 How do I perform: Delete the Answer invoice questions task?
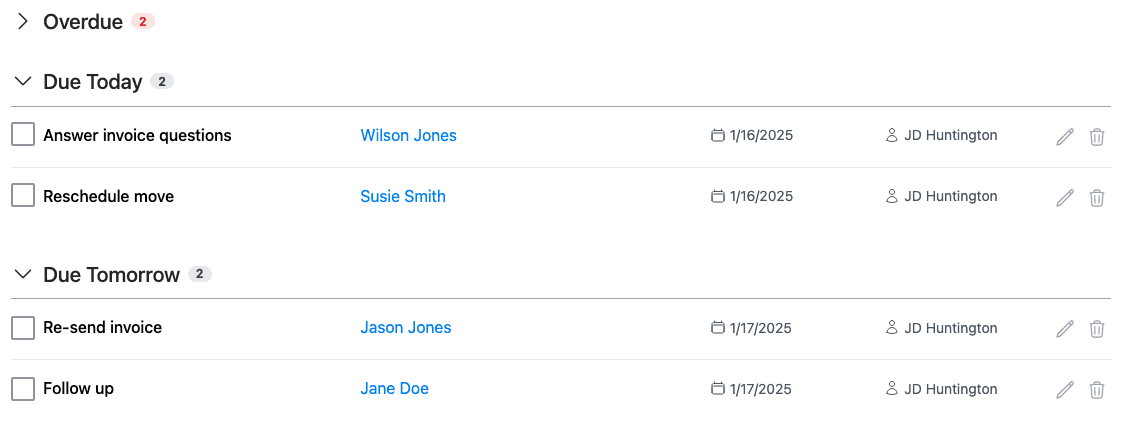(1096, 136)
